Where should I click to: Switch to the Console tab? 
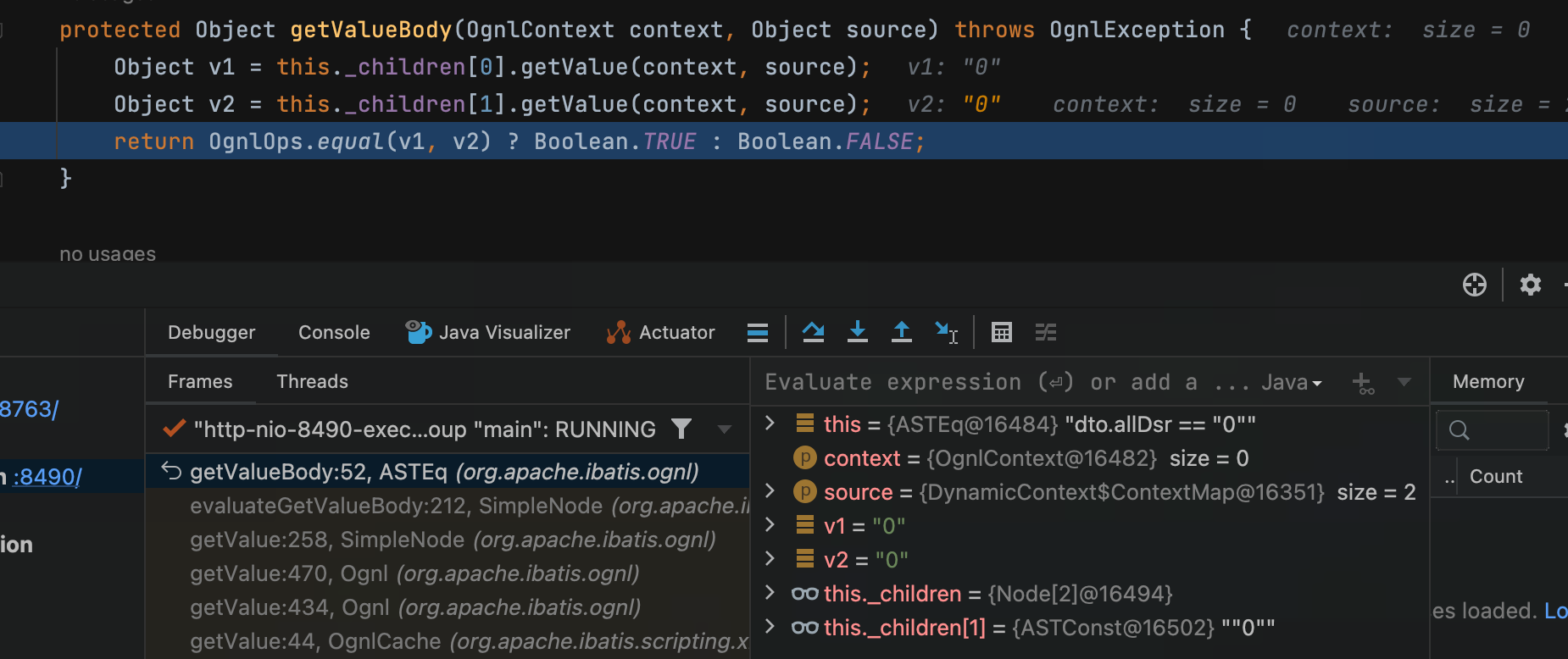334,332
